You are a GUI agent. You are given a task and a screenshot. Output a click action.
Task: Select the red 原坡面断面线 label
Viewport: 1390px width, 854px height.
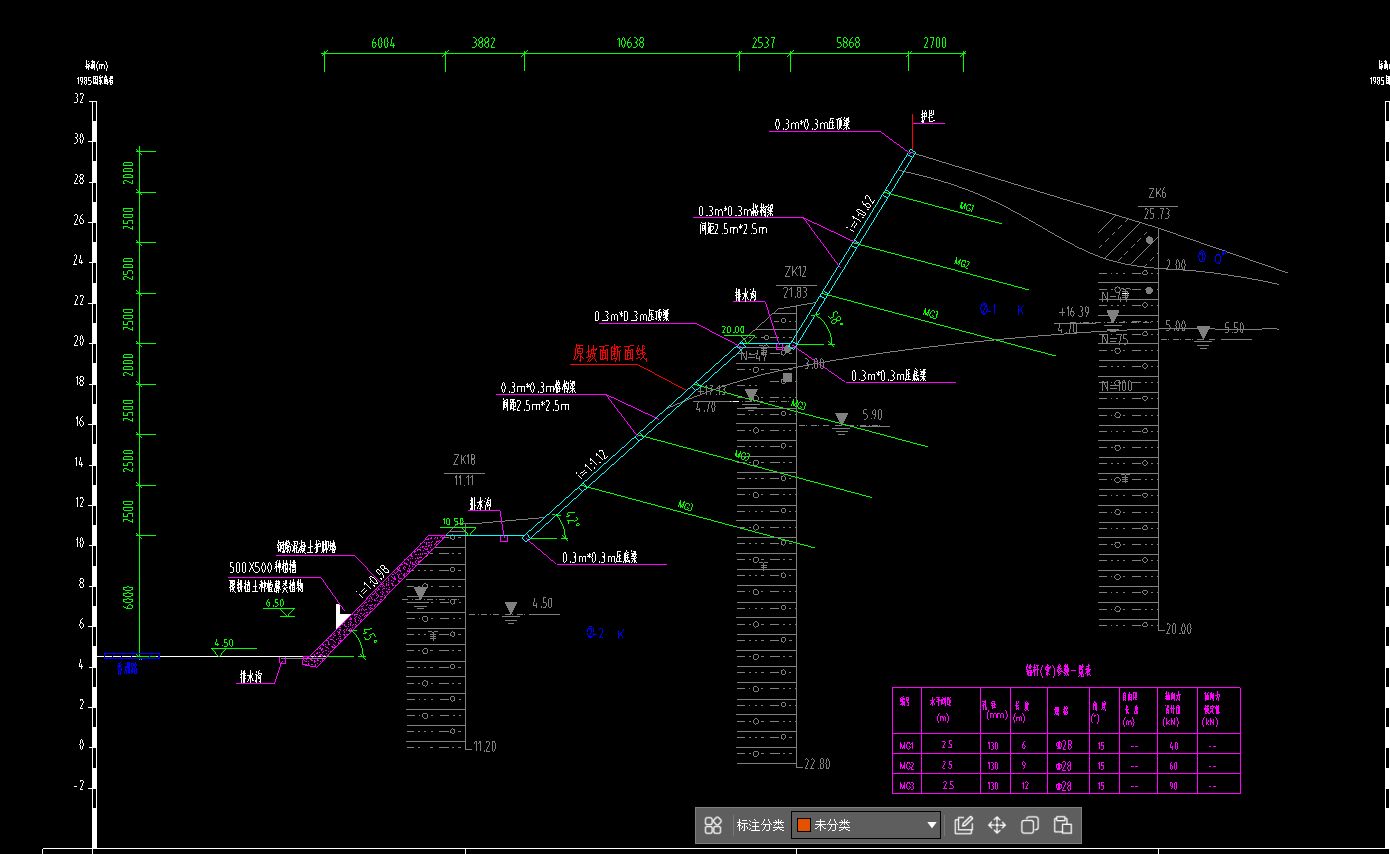(610, 353)
